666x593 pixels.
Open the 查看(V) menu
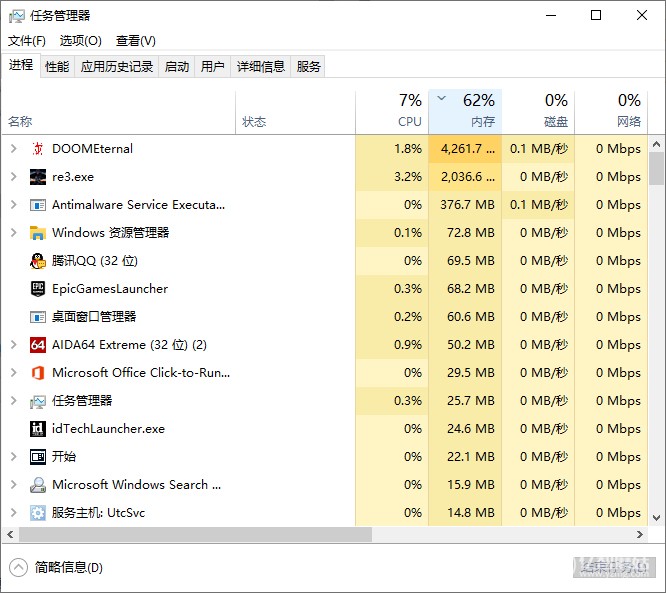point(136,41)
